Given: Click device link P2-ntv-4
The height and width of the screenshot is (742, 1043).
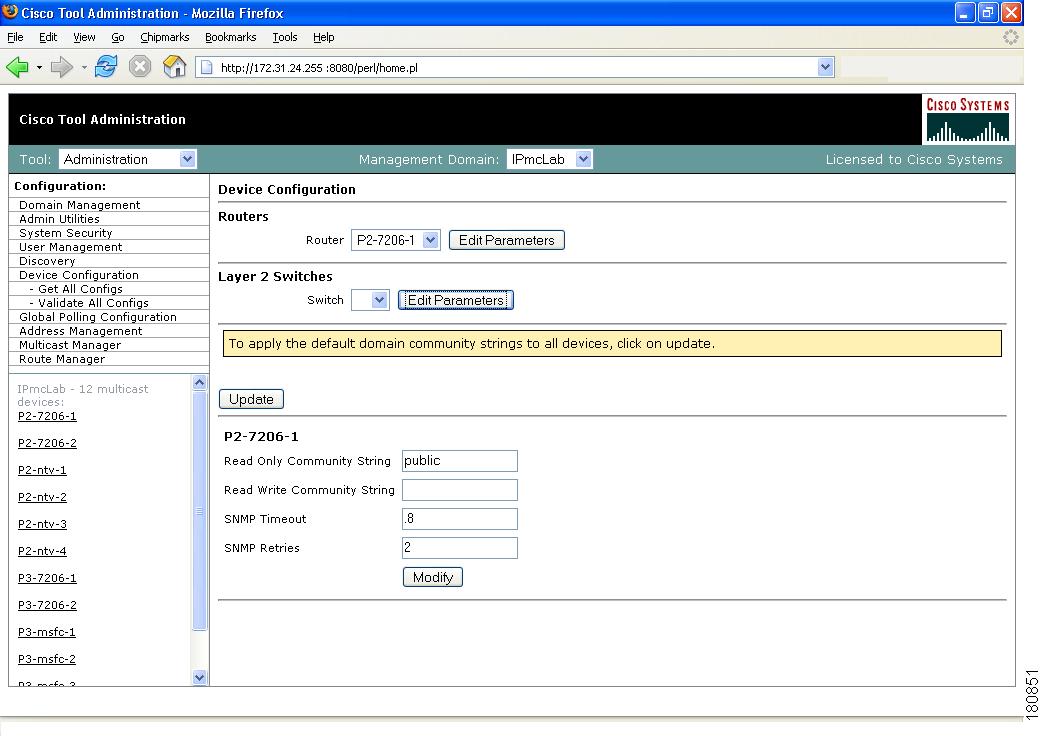Looking at the screenshot, I should [x=42, y=551].
